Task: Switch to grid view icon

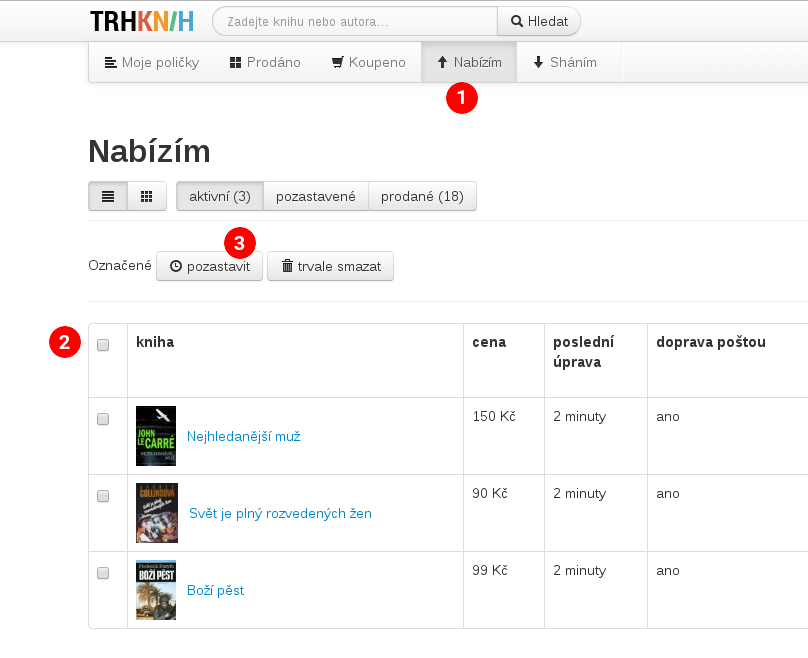Action: 146,196
